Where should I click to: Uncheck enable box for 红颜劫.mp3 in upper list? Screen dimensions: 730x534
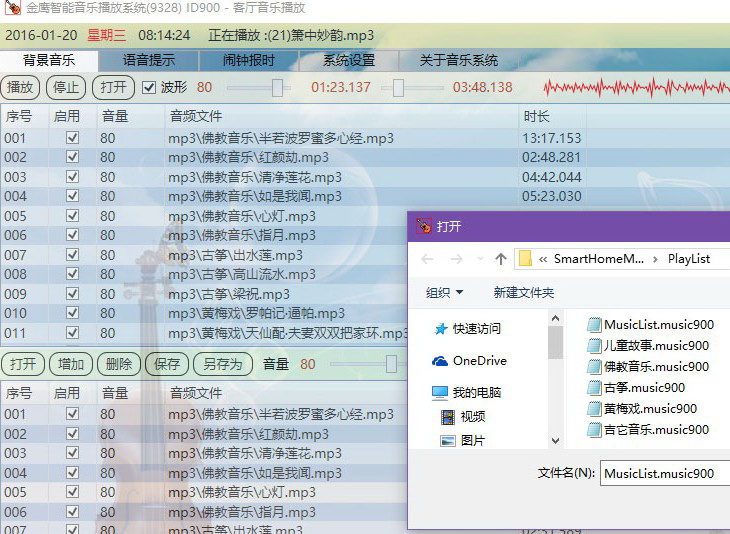[72, 157]
